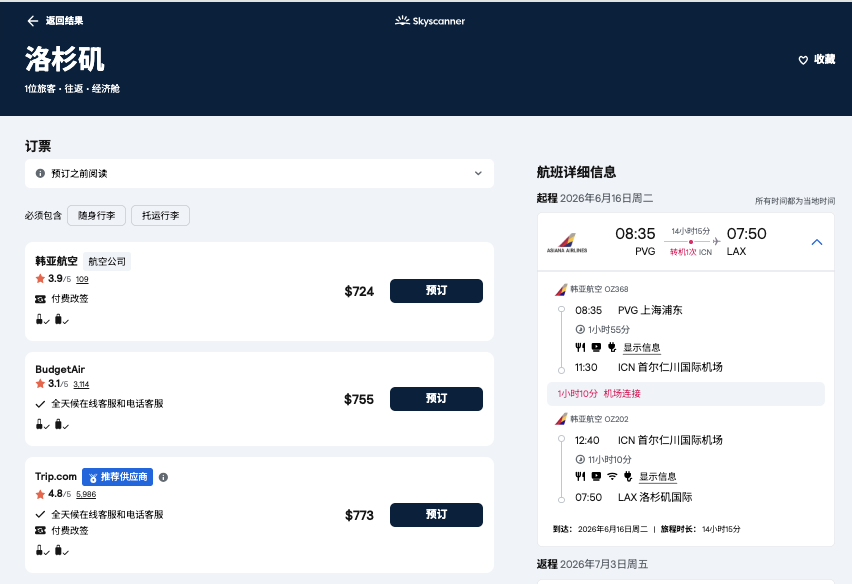Screen dimensions: 852x584
Task: Click the back arrow to return to results
Action: tap(33, 21)
